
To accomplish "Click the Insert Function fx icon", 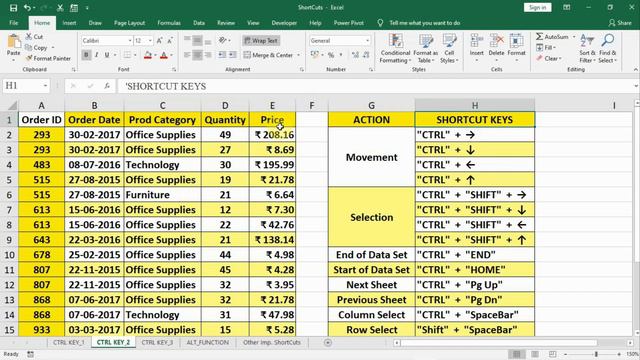I will (107, 86).
